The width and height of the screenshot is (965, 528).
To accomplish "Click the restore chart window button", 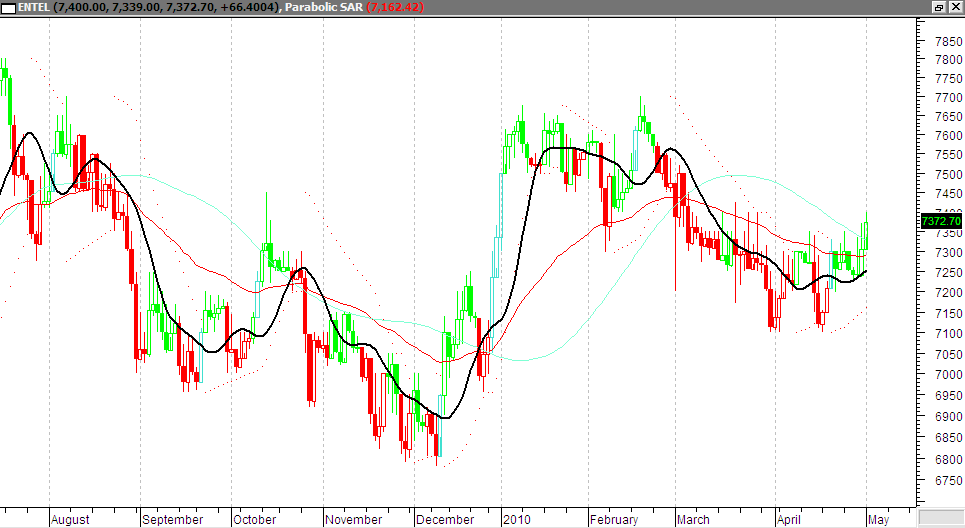I will coord(939,7).
